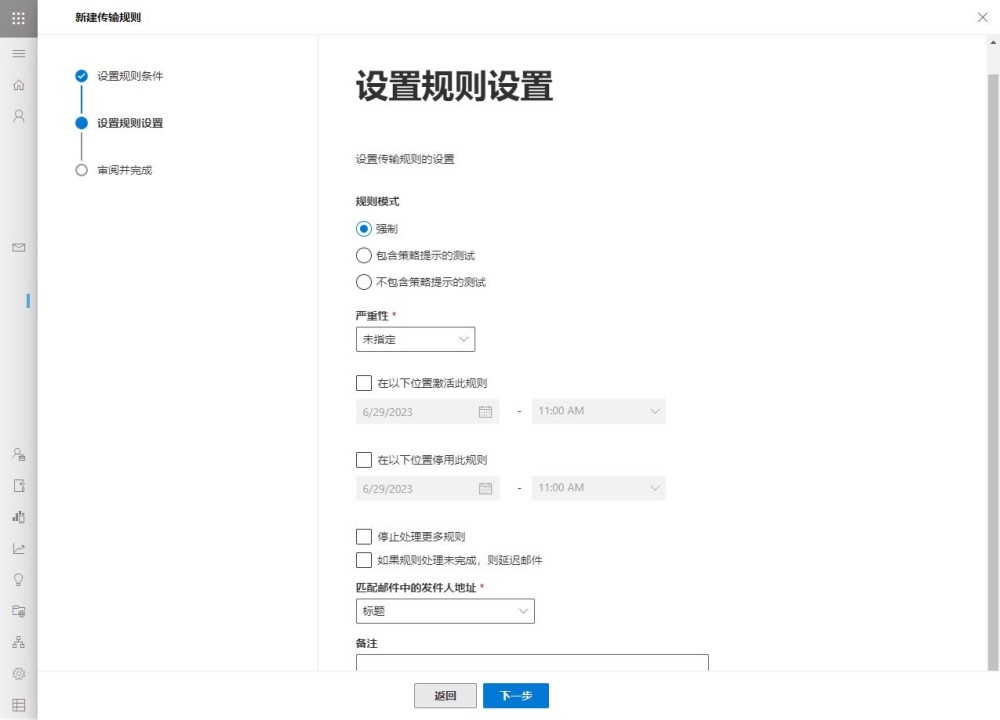
Task: Open the Recipients person icon in sidebar
Action: click(18, 115)
